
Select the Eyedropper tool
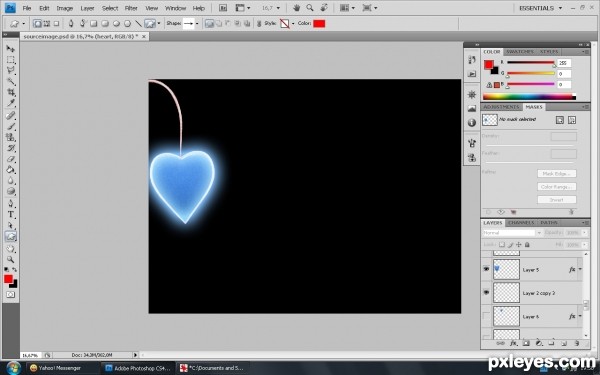point(10,103)
